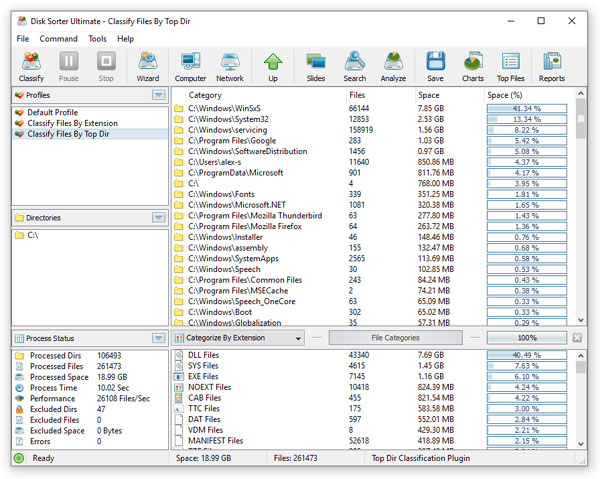This screenshot has height=479, width=600.
Task: Click the 41.34 % space bar
Action: click(x=527, y=109)
